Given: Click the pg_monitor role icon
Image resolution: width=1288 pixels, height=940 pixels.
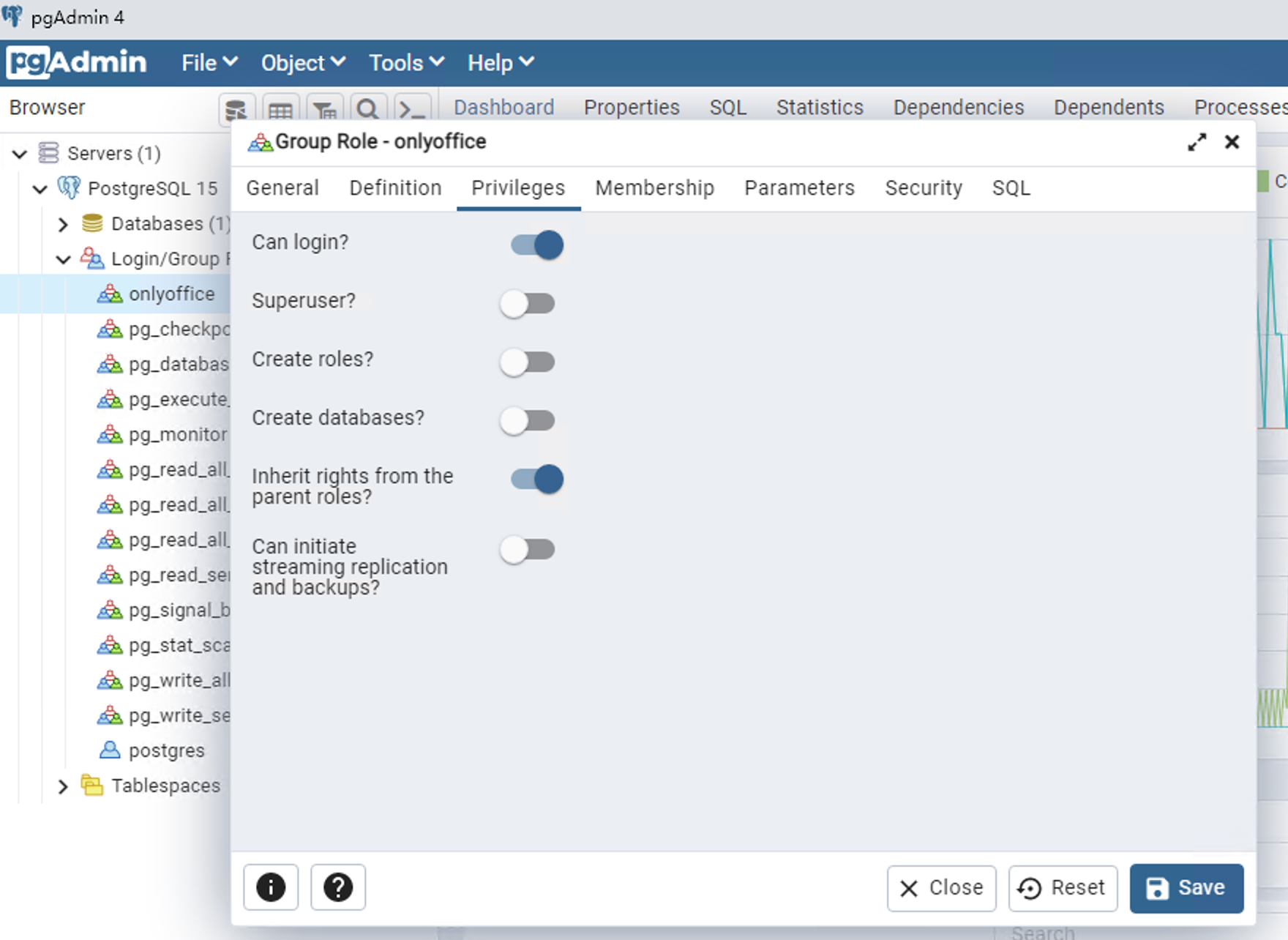Looking at the screenshot, I should (110, 434).
